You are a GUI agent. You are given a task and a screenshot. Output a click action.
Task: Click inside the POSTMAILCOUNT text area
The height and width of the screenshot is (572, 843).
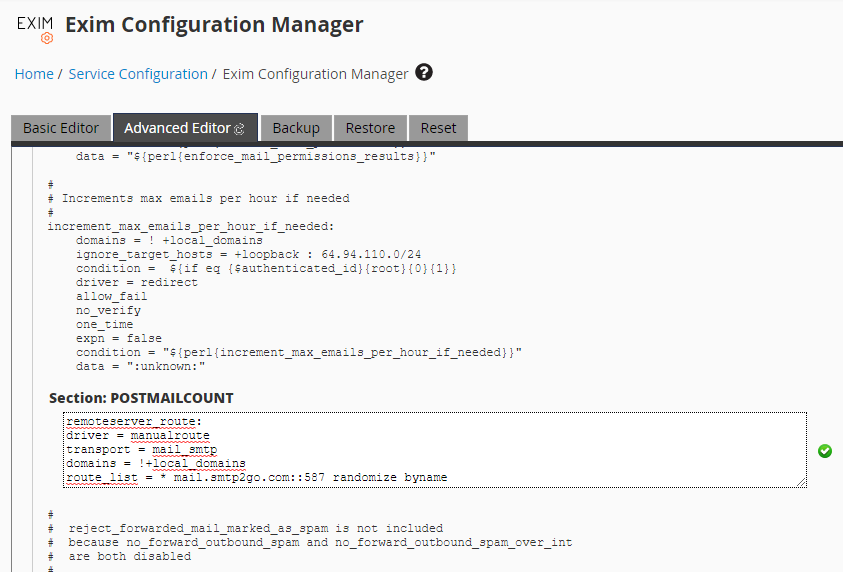pyautogui.click(x=434, y=450)
